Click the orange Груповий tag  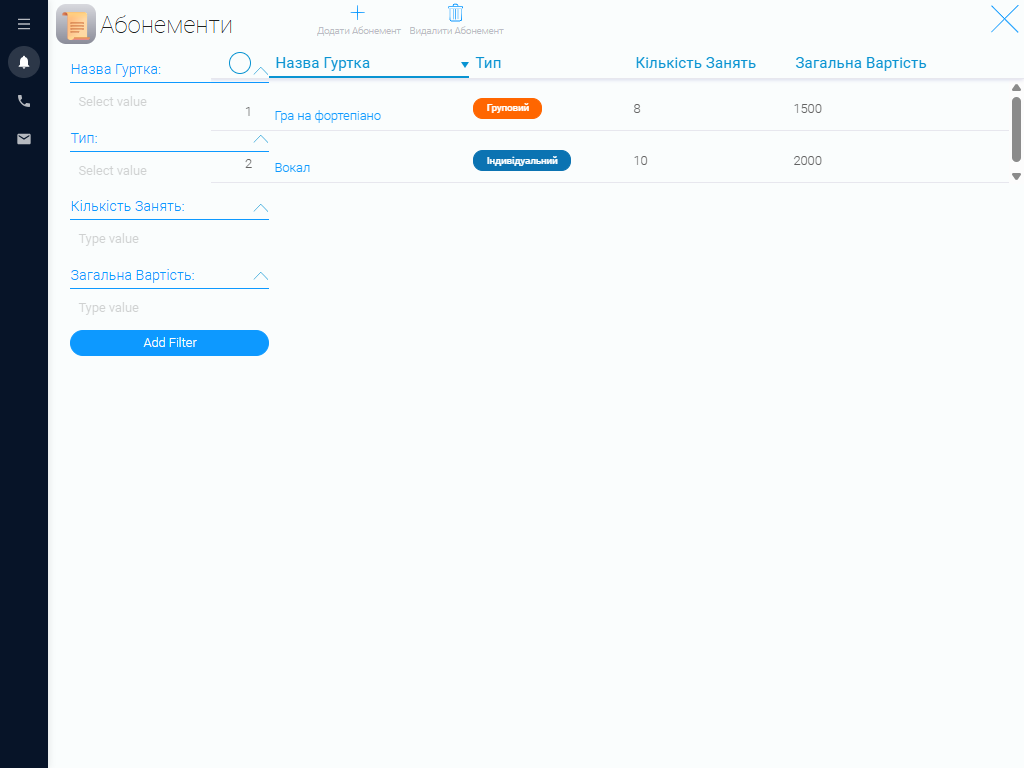[x=507, y=108]
